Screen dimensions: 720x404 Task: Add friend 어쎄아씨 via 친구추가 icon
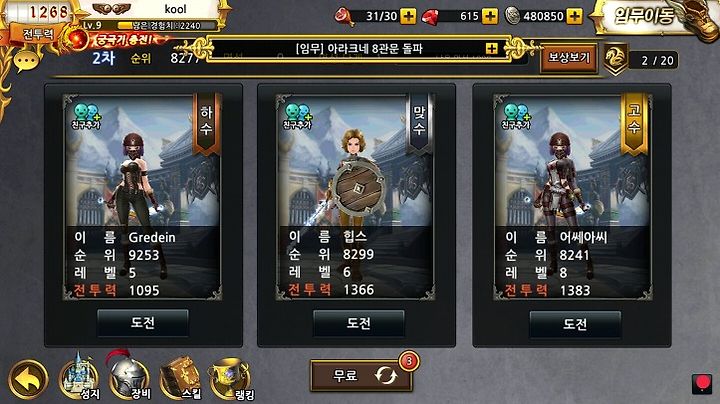point(516,116)
